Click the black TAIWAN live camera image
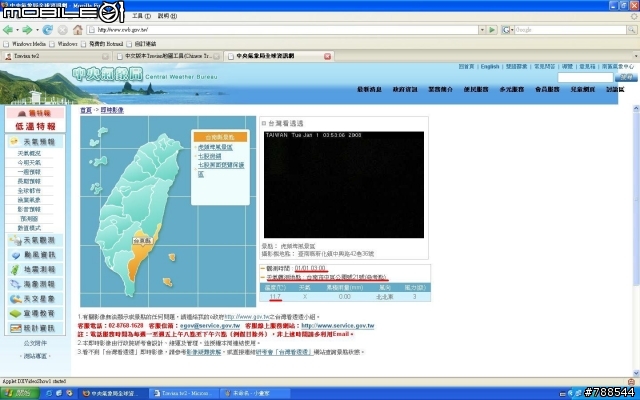Image resolution: width=640 pixels, height=400 pixels. click(344, 185)
